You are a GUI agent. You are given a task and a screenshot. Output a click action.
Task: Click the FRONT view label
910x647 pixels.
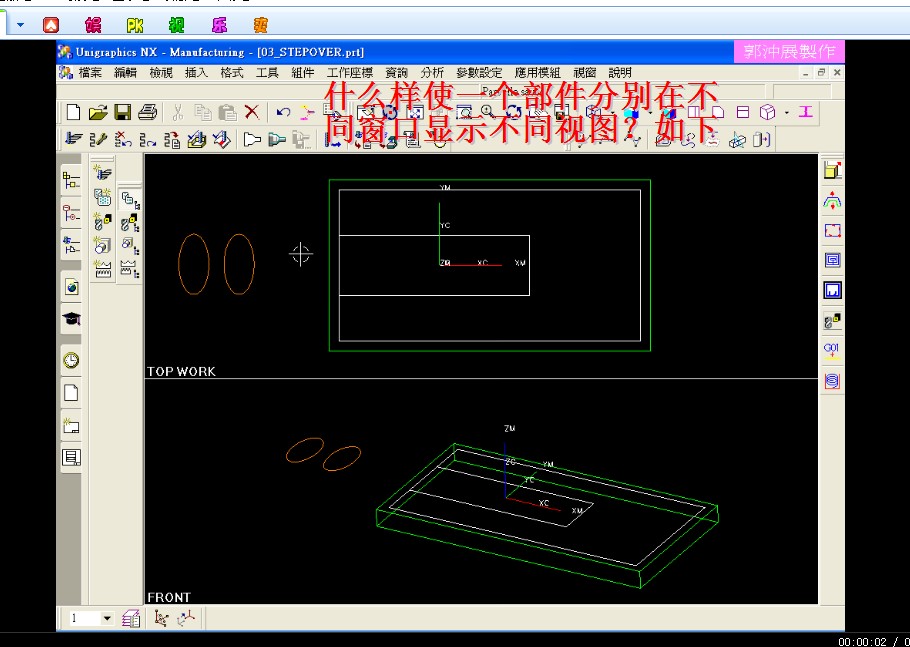[x=169, y=597]
